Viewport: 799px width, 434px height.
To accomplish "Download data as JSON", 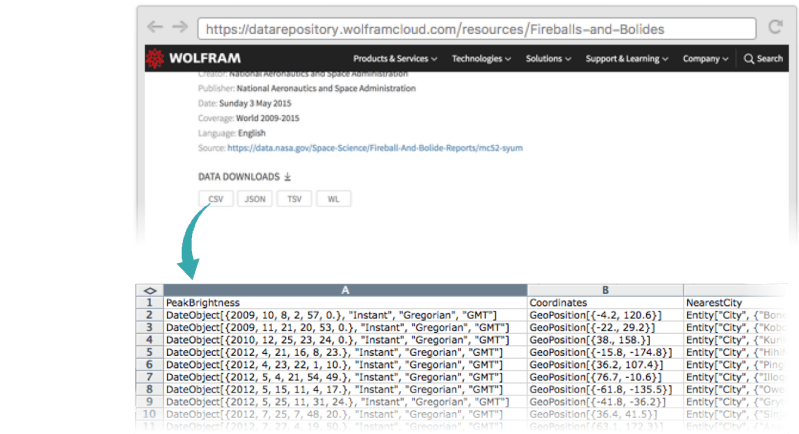I will 255,199.
